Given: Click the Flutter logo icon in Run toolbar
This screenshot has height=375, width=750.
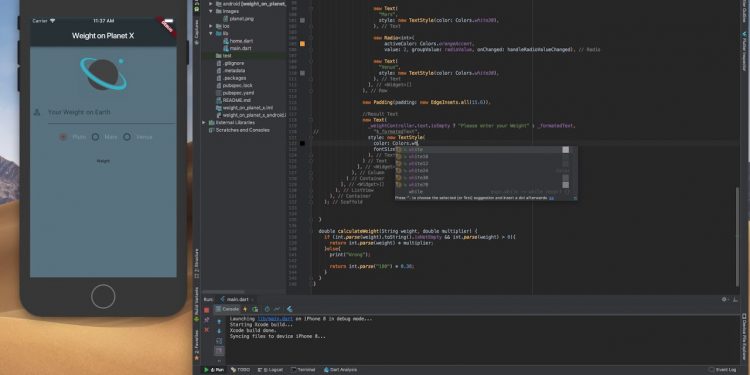Looking at the screenshot, I should [289, 309].
